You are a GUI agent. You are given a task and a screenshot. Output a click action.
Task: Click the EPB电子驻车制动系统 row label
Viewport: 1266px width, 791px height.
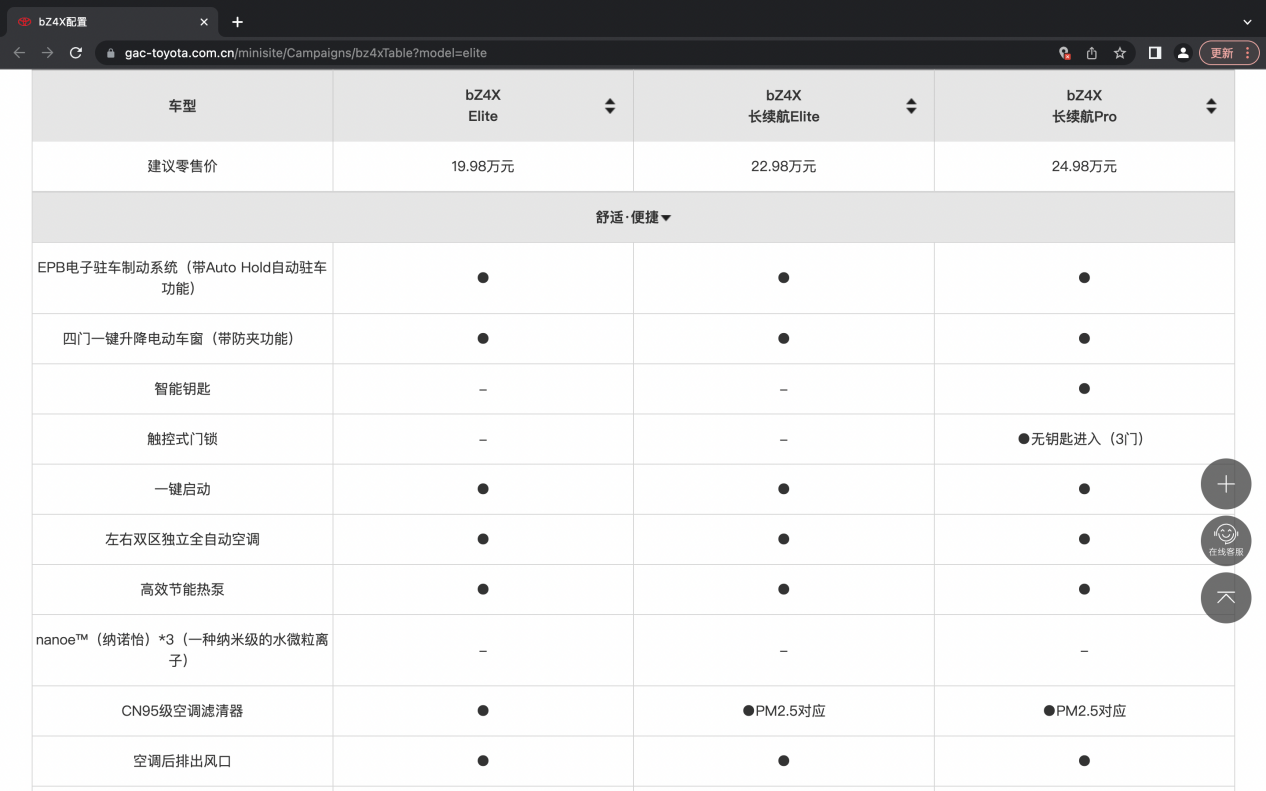[182, 278]
